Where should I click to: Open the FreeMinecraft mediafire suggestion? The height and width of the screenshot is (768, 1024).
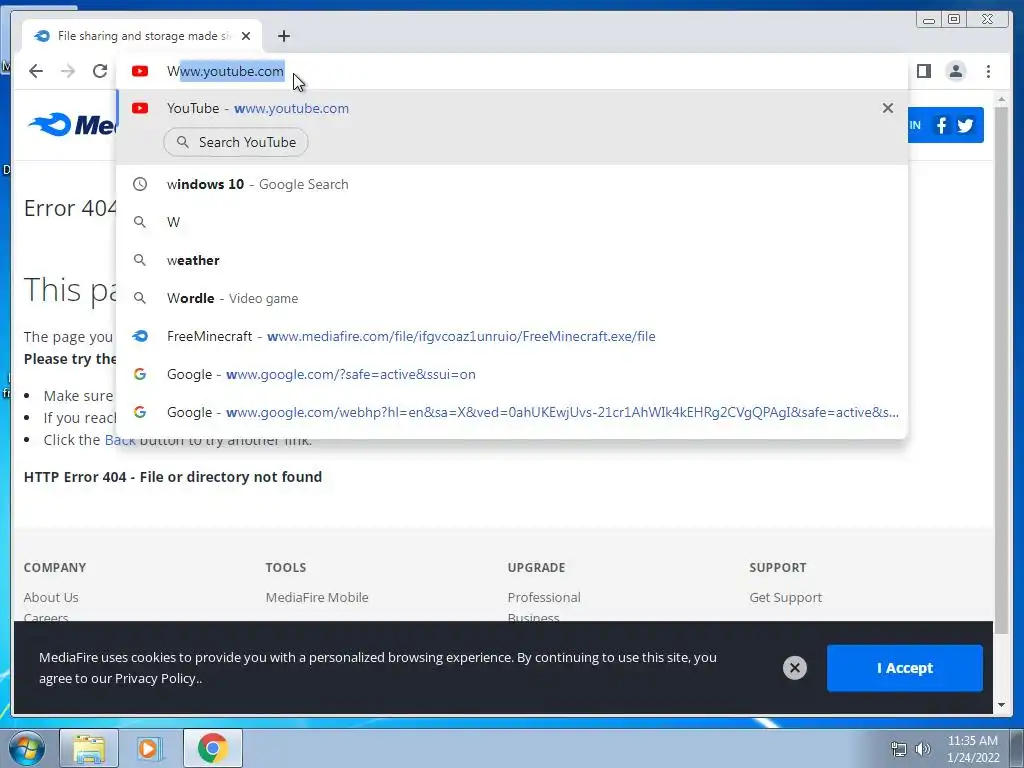[512, 336]
